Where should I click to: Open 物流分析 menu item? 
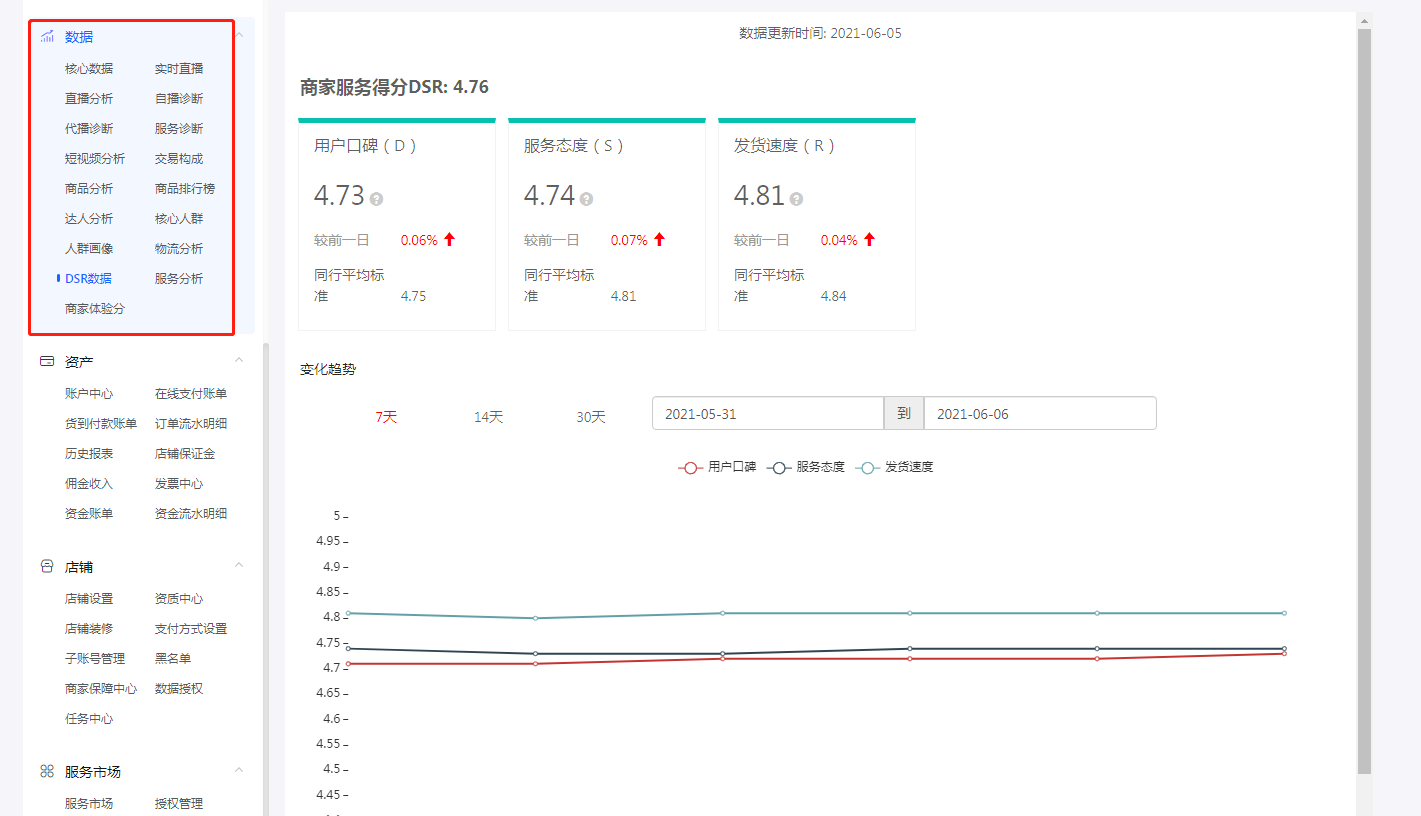click(179, 249)
